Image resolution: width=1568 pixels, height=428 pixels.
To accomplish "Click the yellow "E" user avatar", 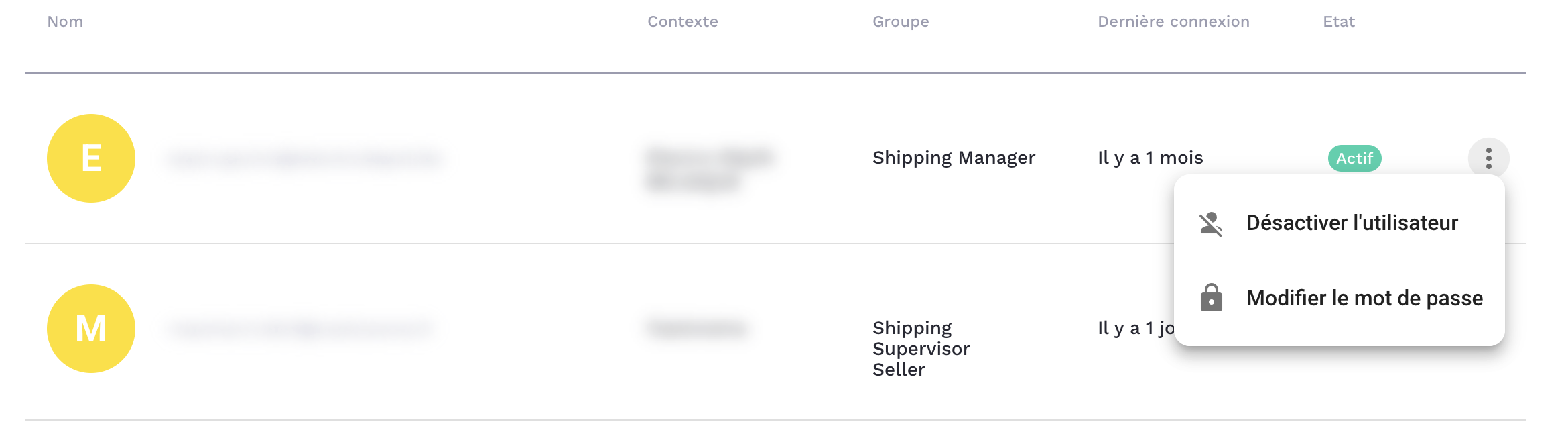I will pos(91,158).
